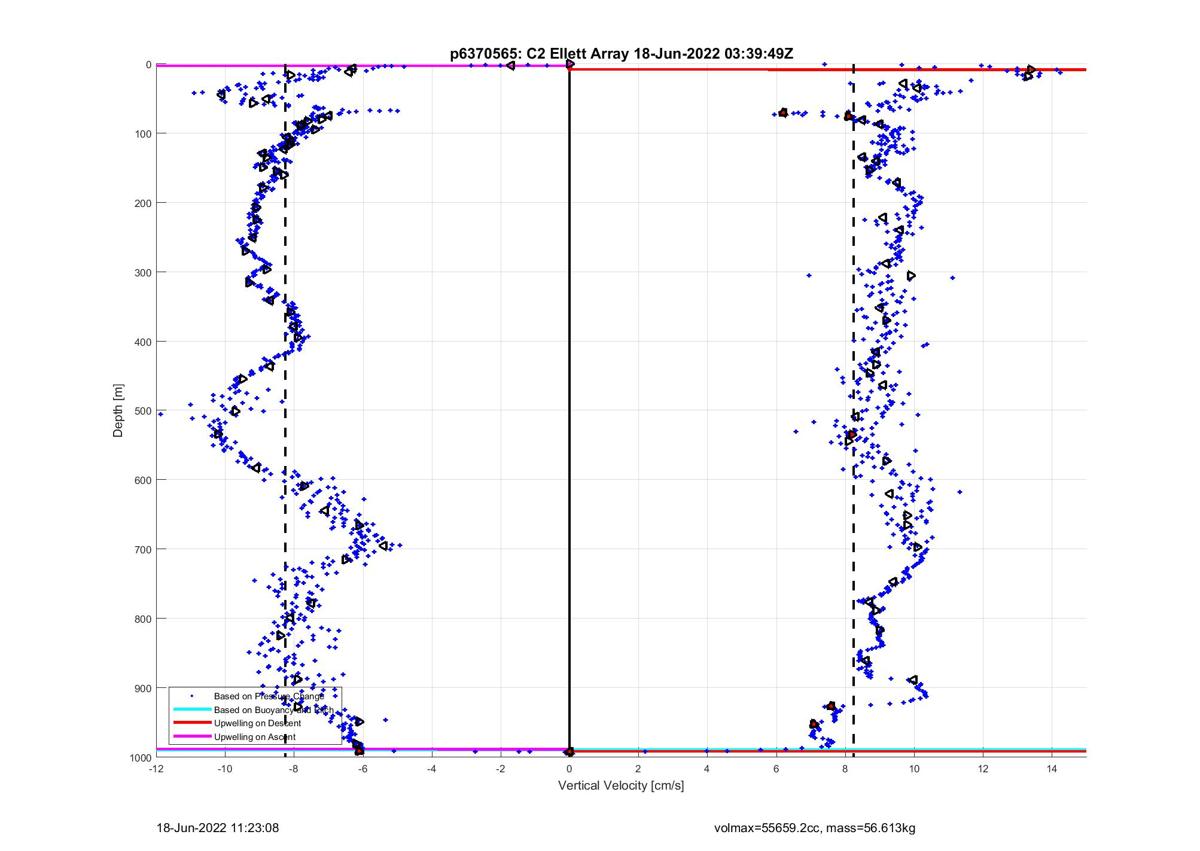The width and height of the screenshot is (1200, 851).
Task: Click the y-axis tick label '600'
Action: click(x=142, y=480)
